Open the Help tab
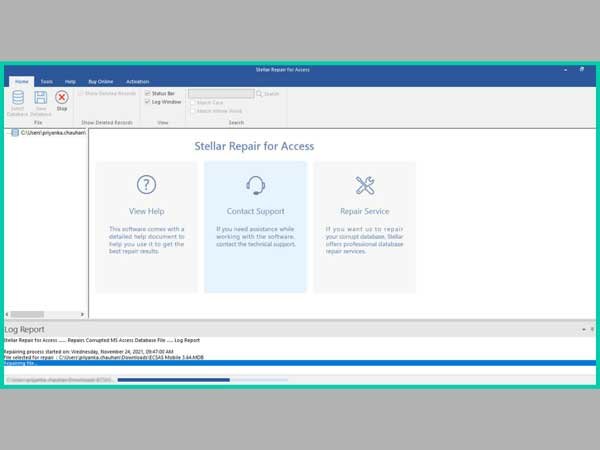 pyautogui.click(x=70, y=82)
